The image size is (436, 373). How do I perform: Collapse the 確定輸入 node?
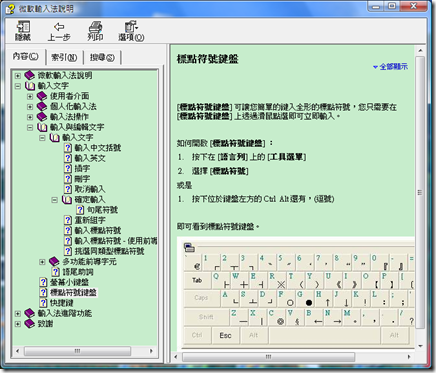pos(55,200)
